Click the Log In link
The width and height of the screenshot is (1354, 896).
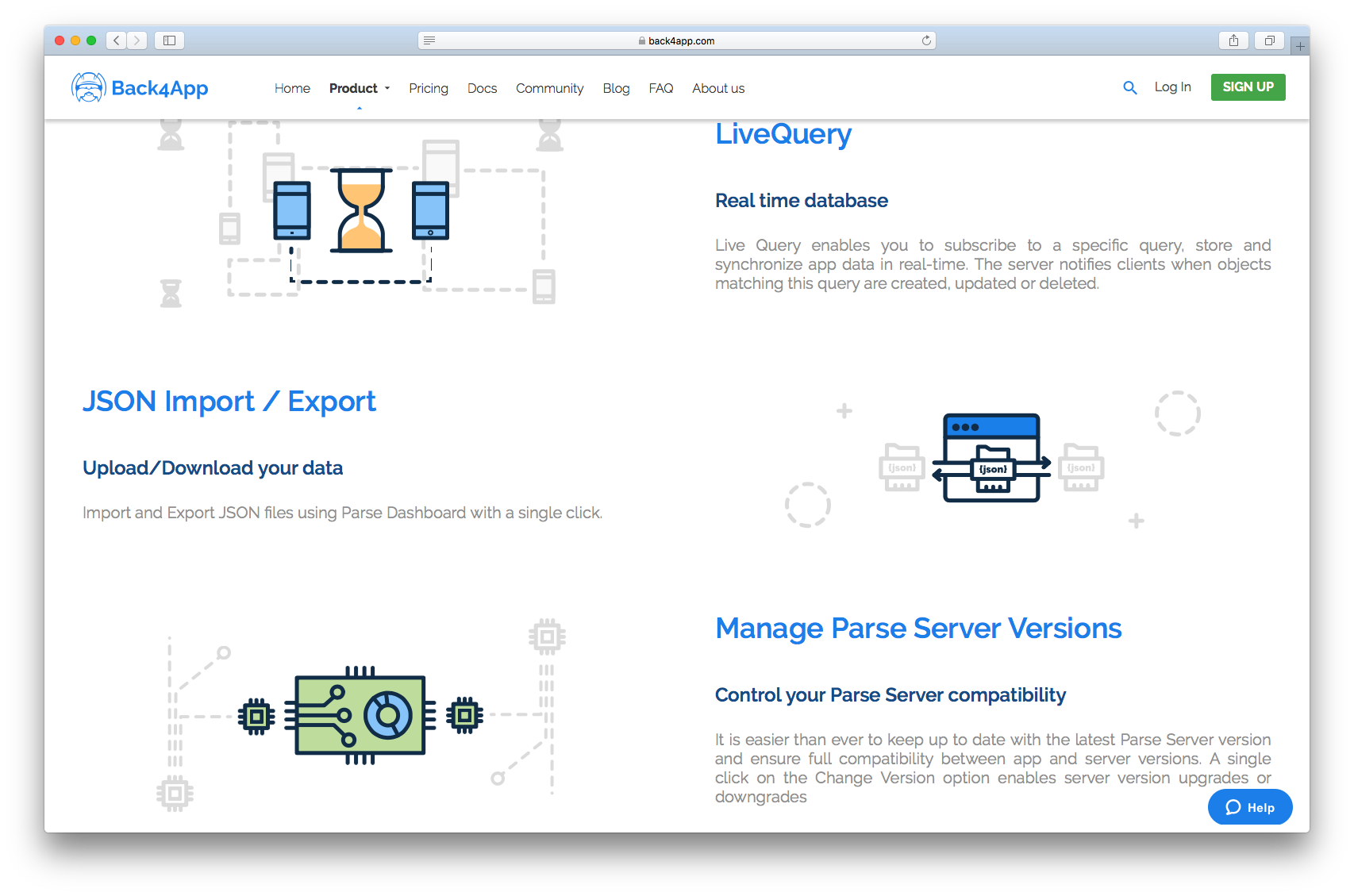click(1172, 87)
